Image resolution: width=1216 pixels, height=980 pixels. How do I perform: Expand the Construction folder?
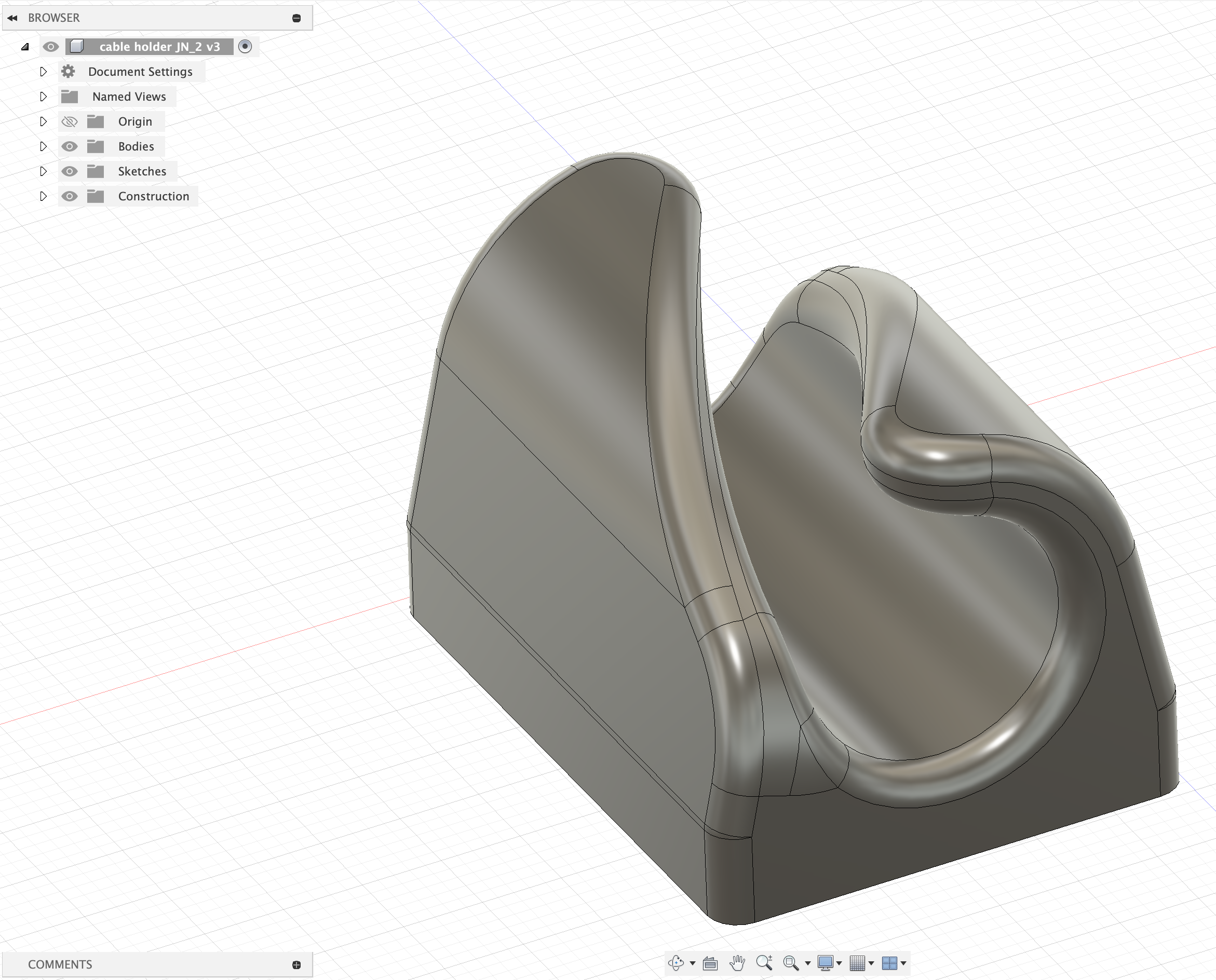click(x=44, y=196)
